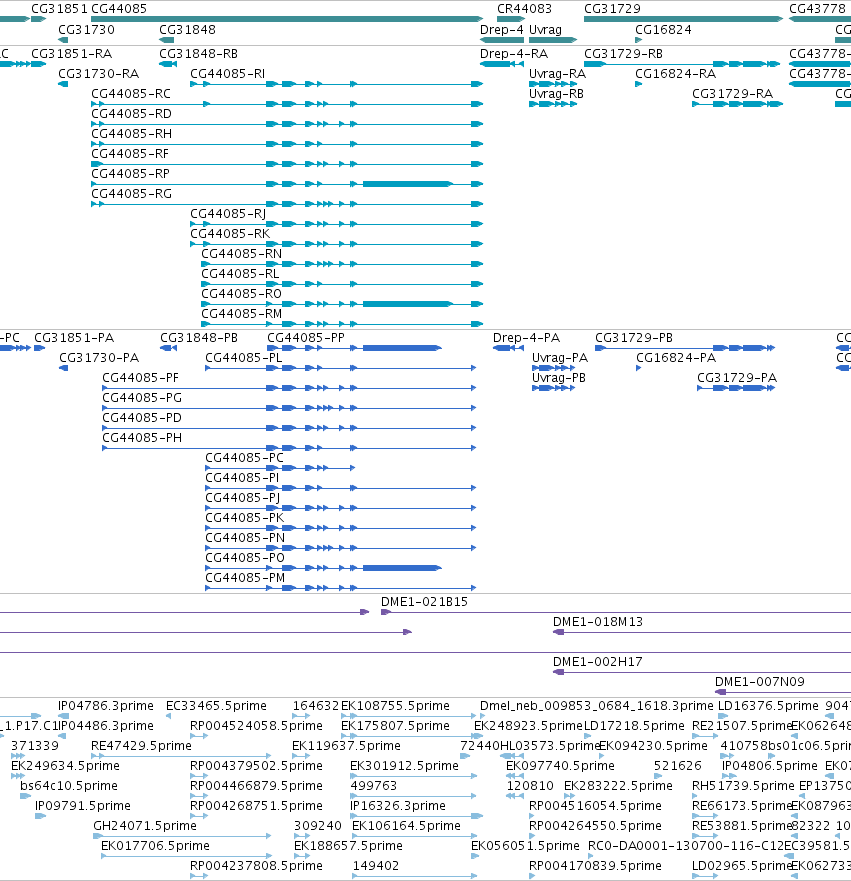Image resolution: width=851 pixels, height=881 pixels.
Task: Click transcript label CG44085-RL
Action: pos(240,274)
